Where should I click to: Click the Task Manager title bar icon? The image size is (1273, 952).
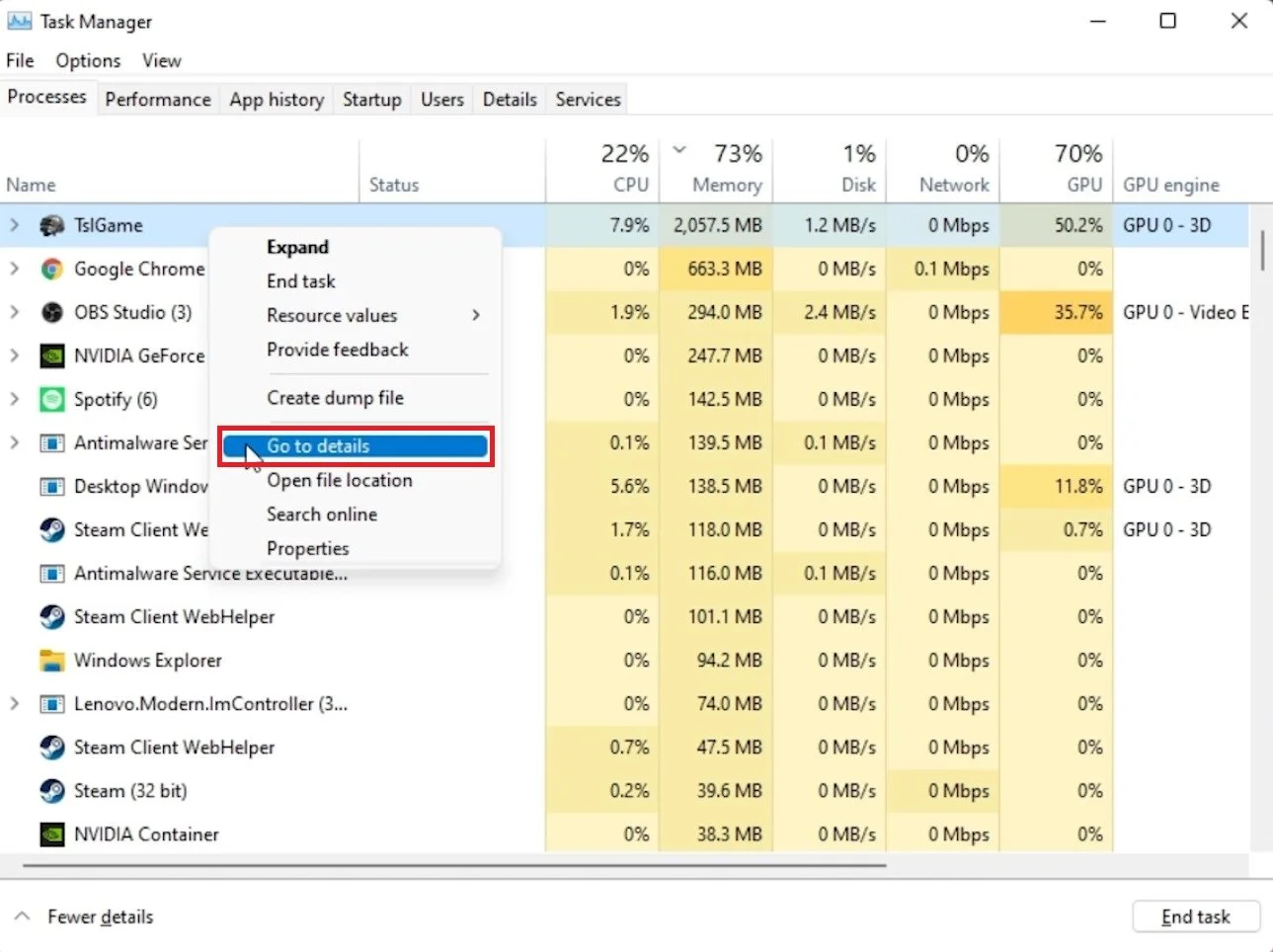coord(19,21)
